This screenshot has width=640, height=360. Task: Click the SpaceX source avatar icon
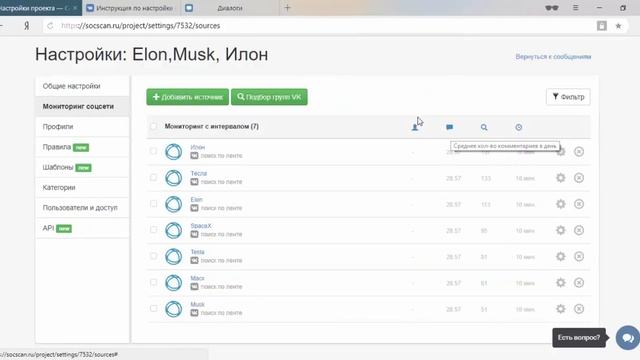pos(173,230)
